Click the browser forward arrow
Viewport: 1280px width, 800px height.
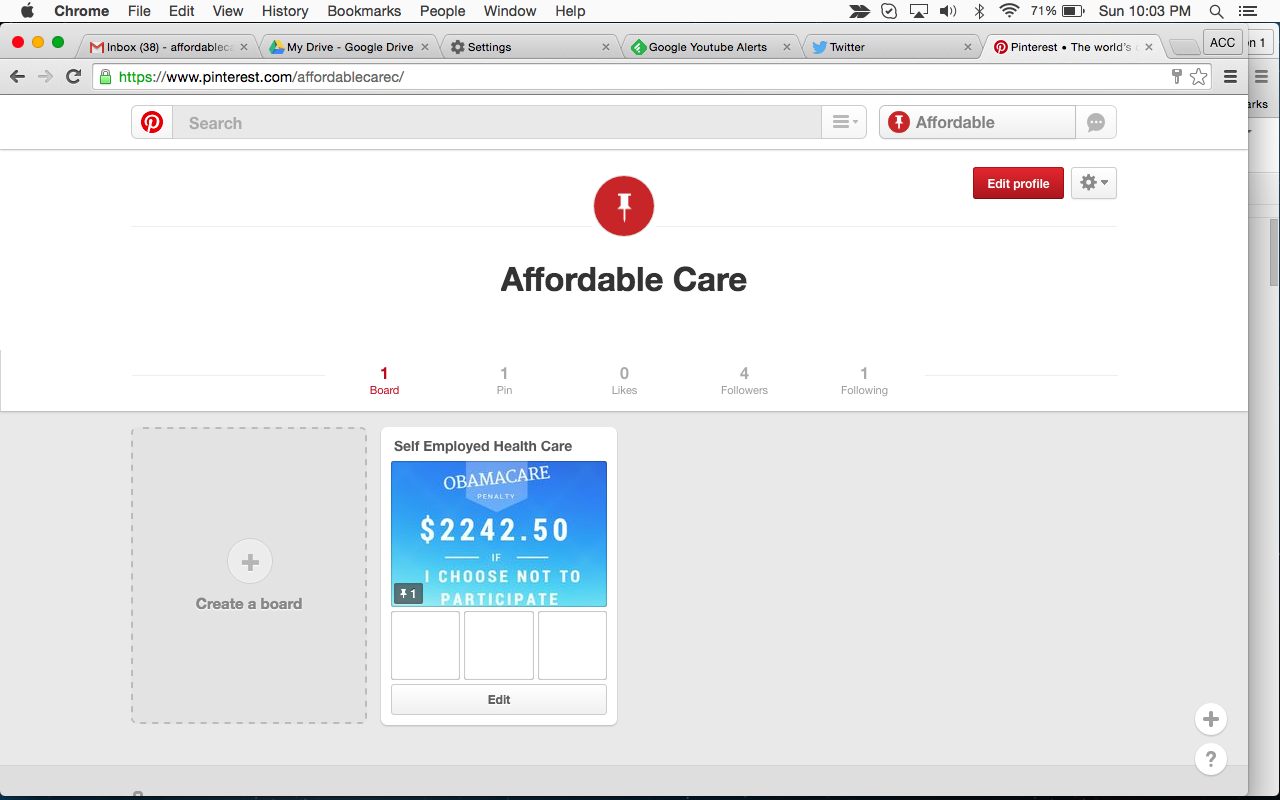pos(45,76)
